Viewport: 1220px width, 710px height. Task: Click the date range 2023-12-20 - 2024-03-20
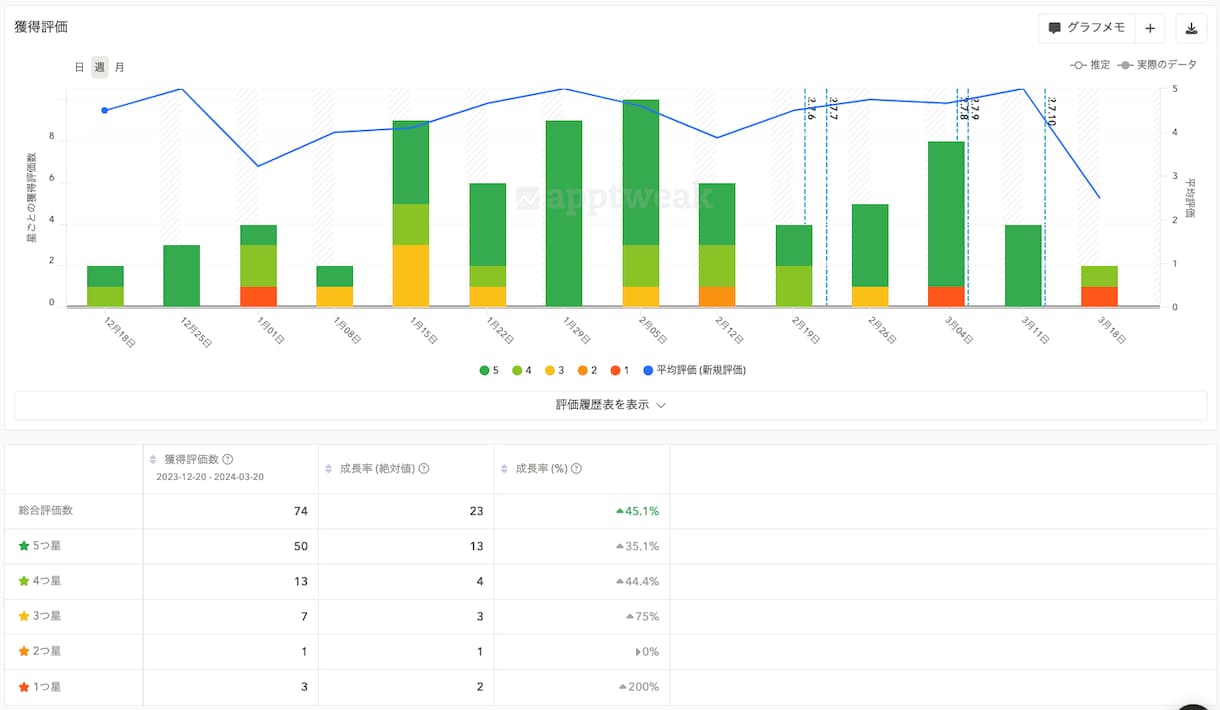210,477
